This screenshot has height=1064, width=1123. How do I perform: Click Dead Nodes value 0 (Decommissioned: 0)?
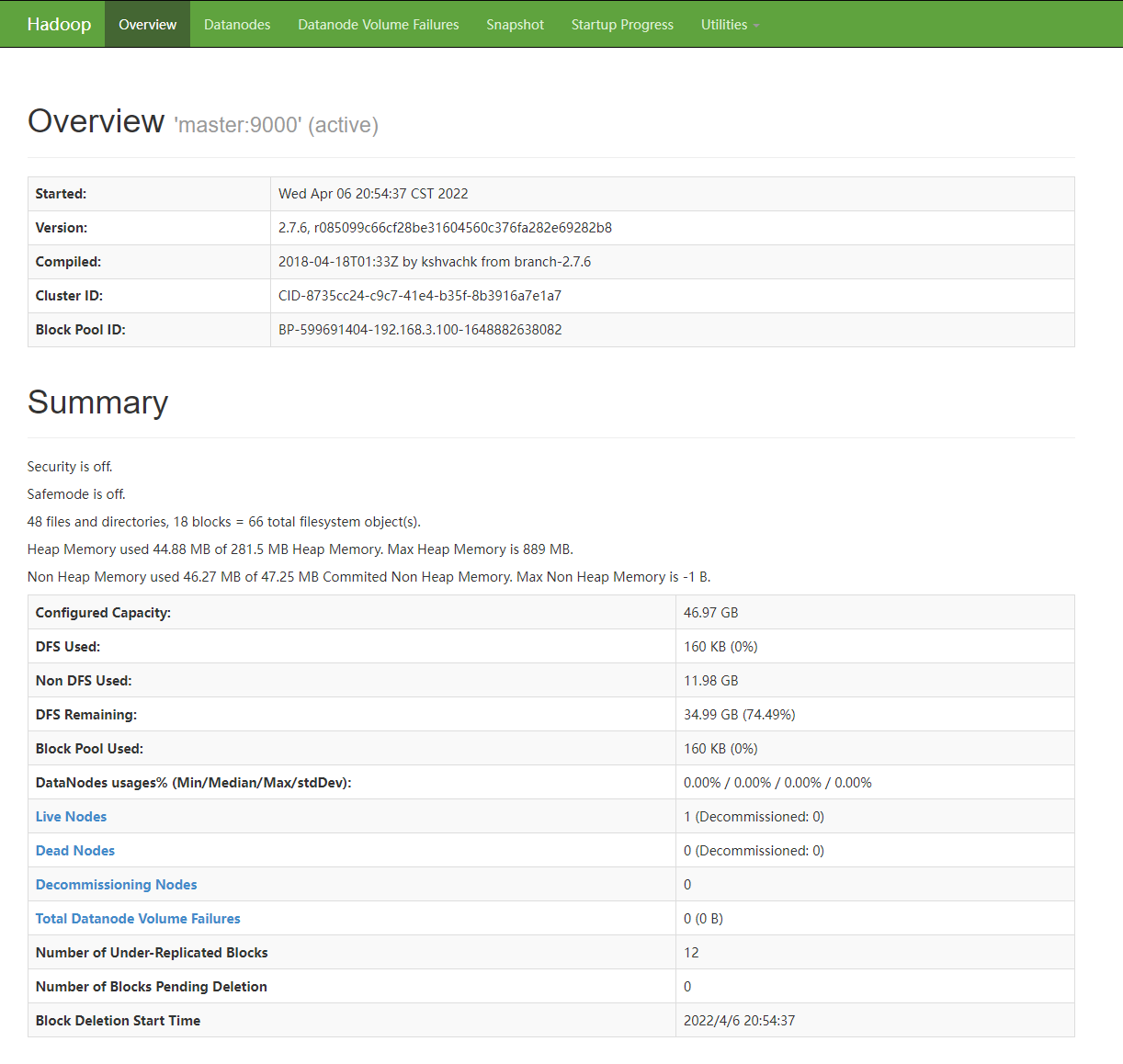pos(754,851)
